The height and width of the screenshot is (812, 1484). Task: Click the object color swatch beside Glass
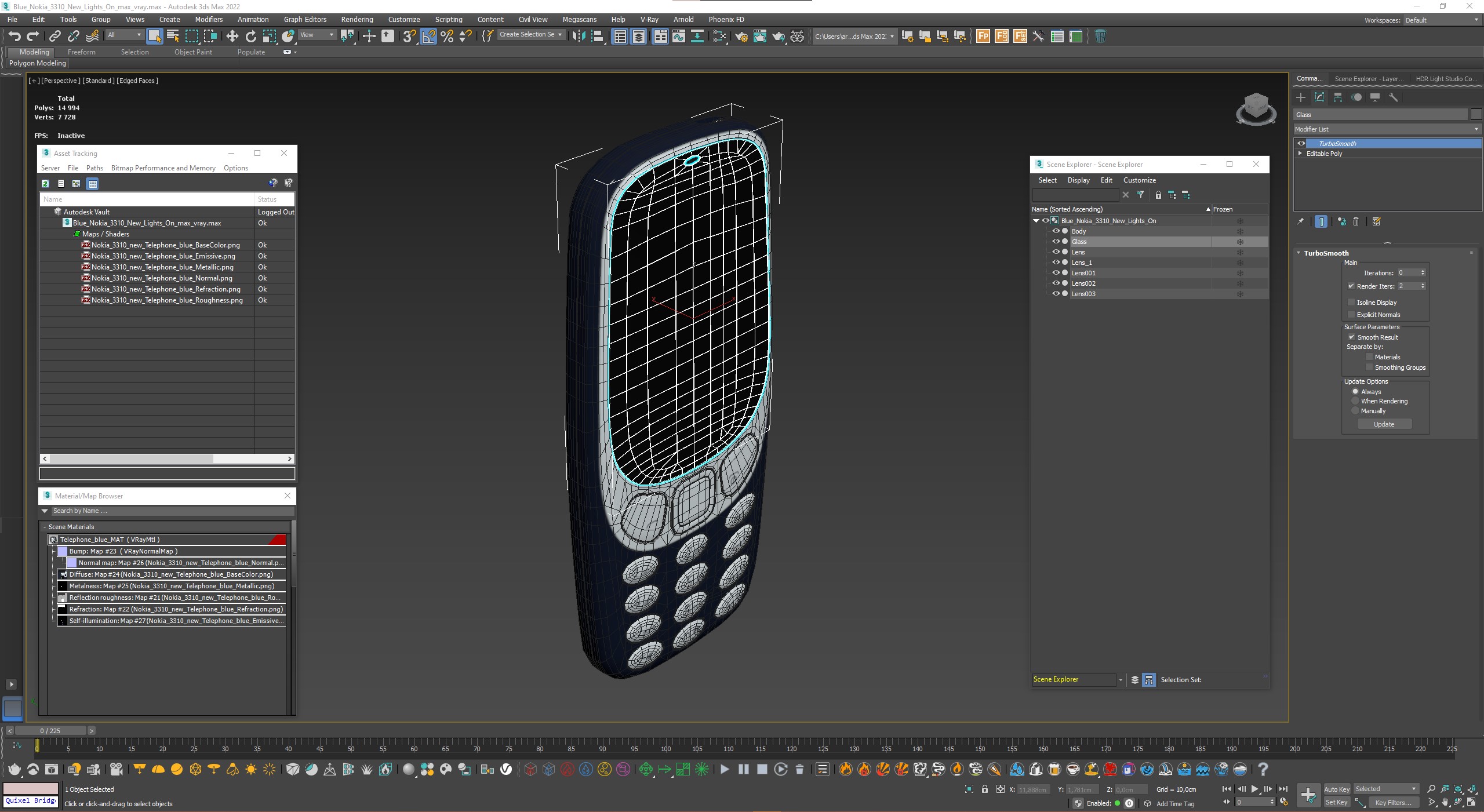tap(1476, 115)
